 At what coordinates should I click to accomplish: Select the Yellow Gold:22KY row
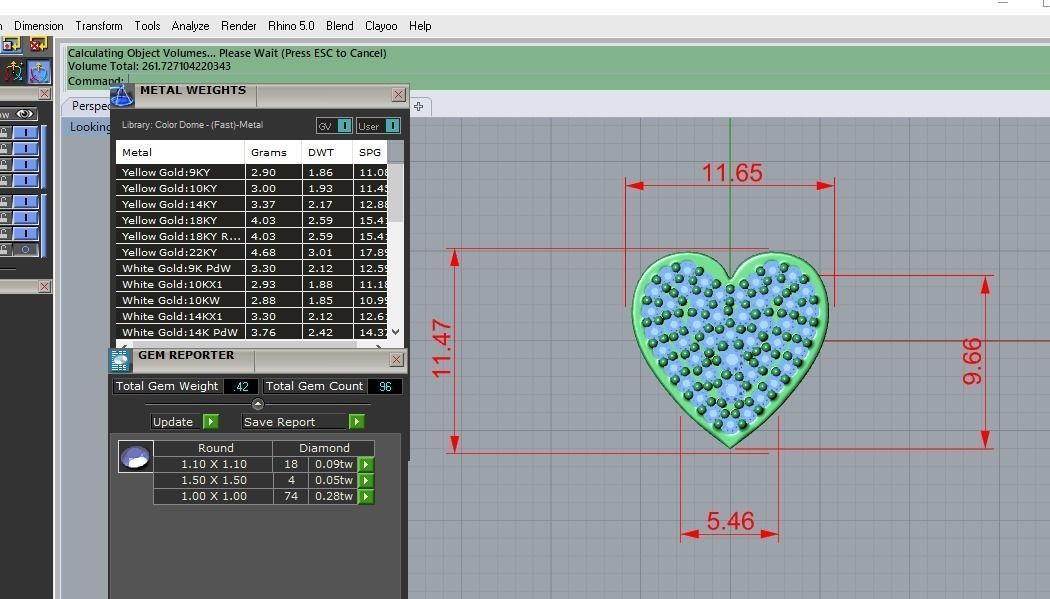(x=252, y=252)
